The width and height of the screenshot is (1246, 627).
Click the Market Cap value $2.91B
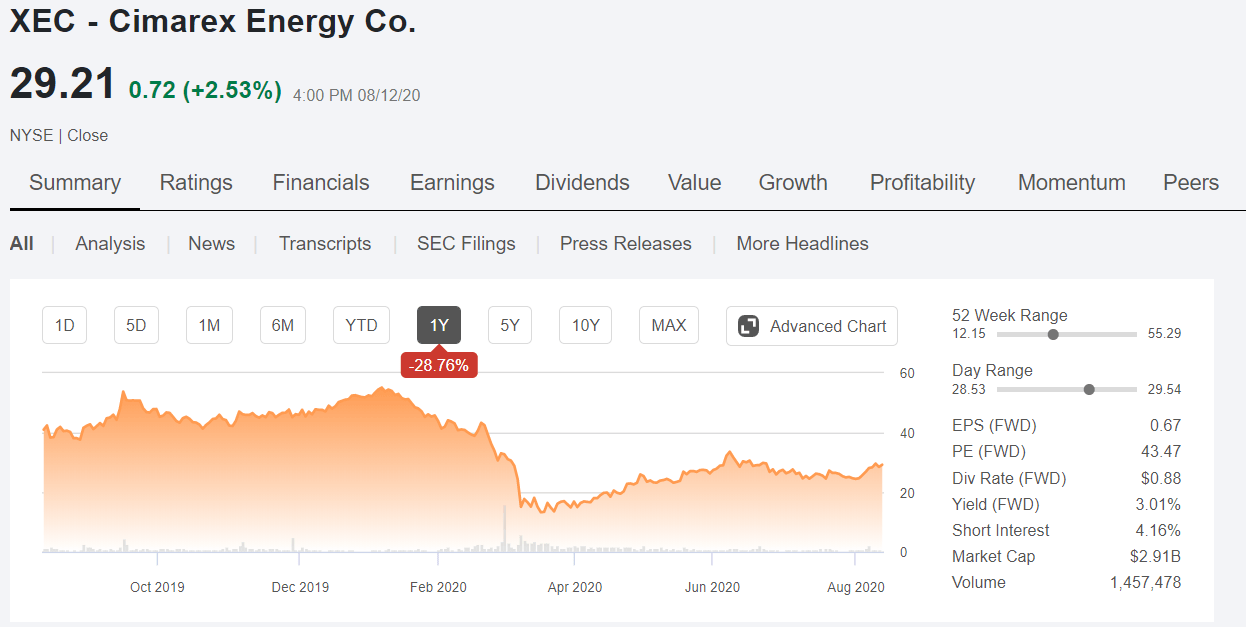click(x=1155, y=556)
